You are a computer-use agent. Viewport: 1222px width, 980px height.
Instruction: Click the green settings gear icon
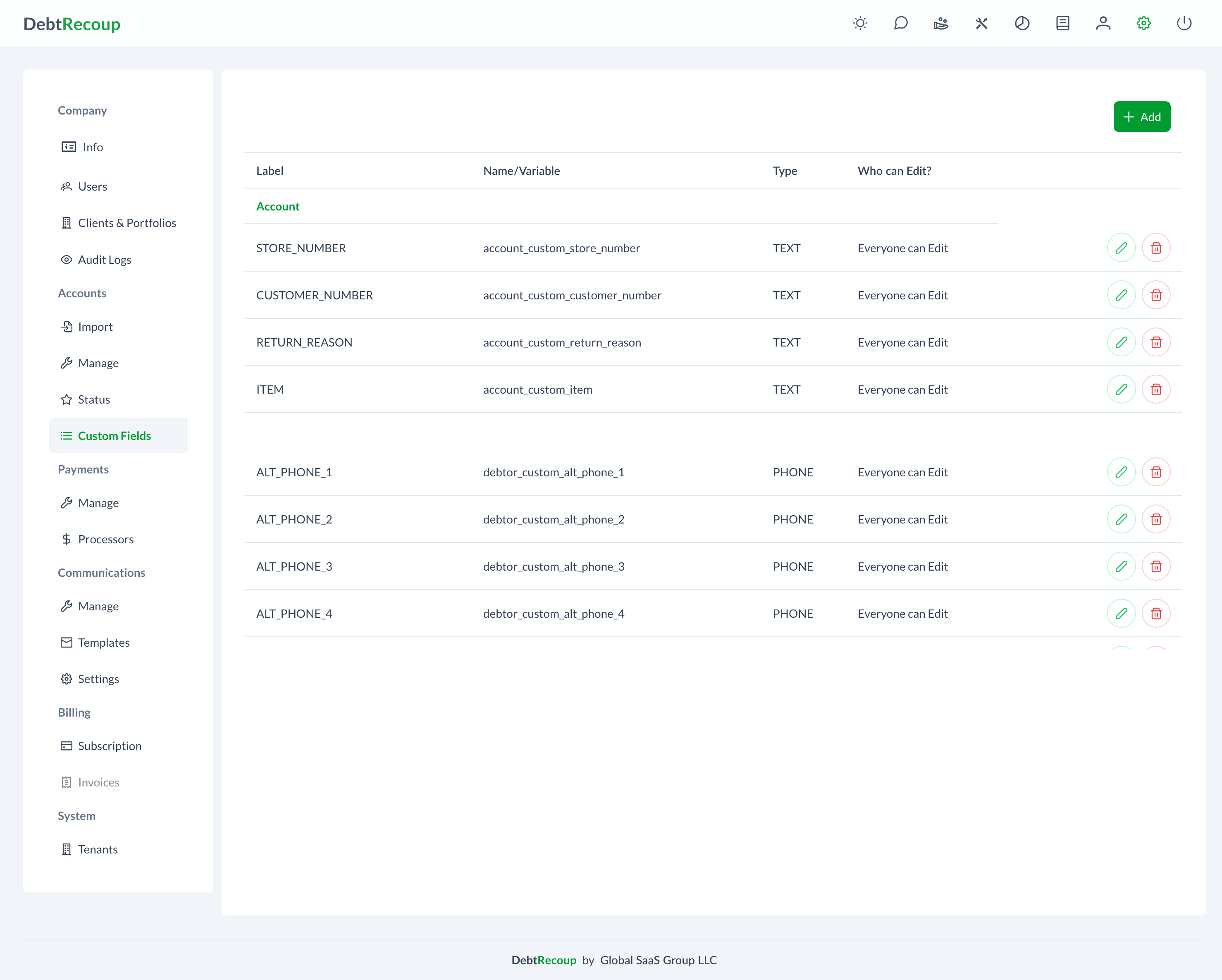[x=1143, y=23]
